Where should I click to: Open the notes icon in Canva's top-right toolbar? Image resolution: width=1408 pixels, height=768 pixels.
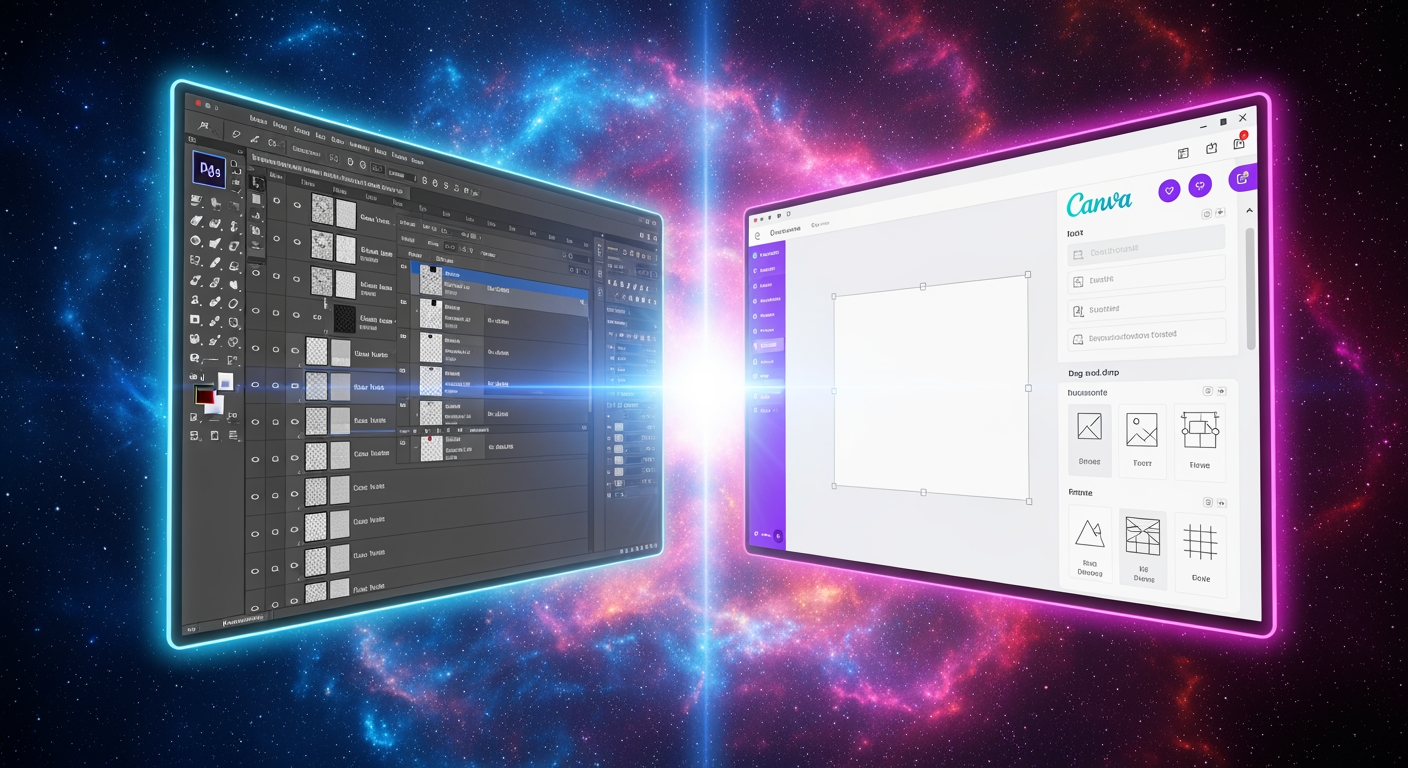(x=1183, y=153)
